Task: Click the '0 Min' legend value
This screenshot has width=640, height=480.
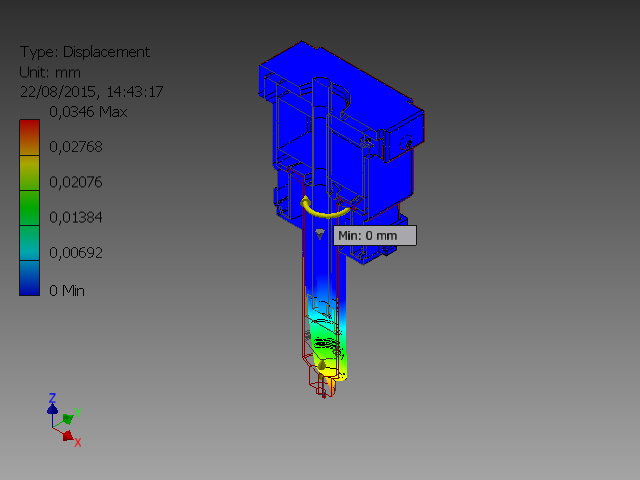Action: point(67,291)
